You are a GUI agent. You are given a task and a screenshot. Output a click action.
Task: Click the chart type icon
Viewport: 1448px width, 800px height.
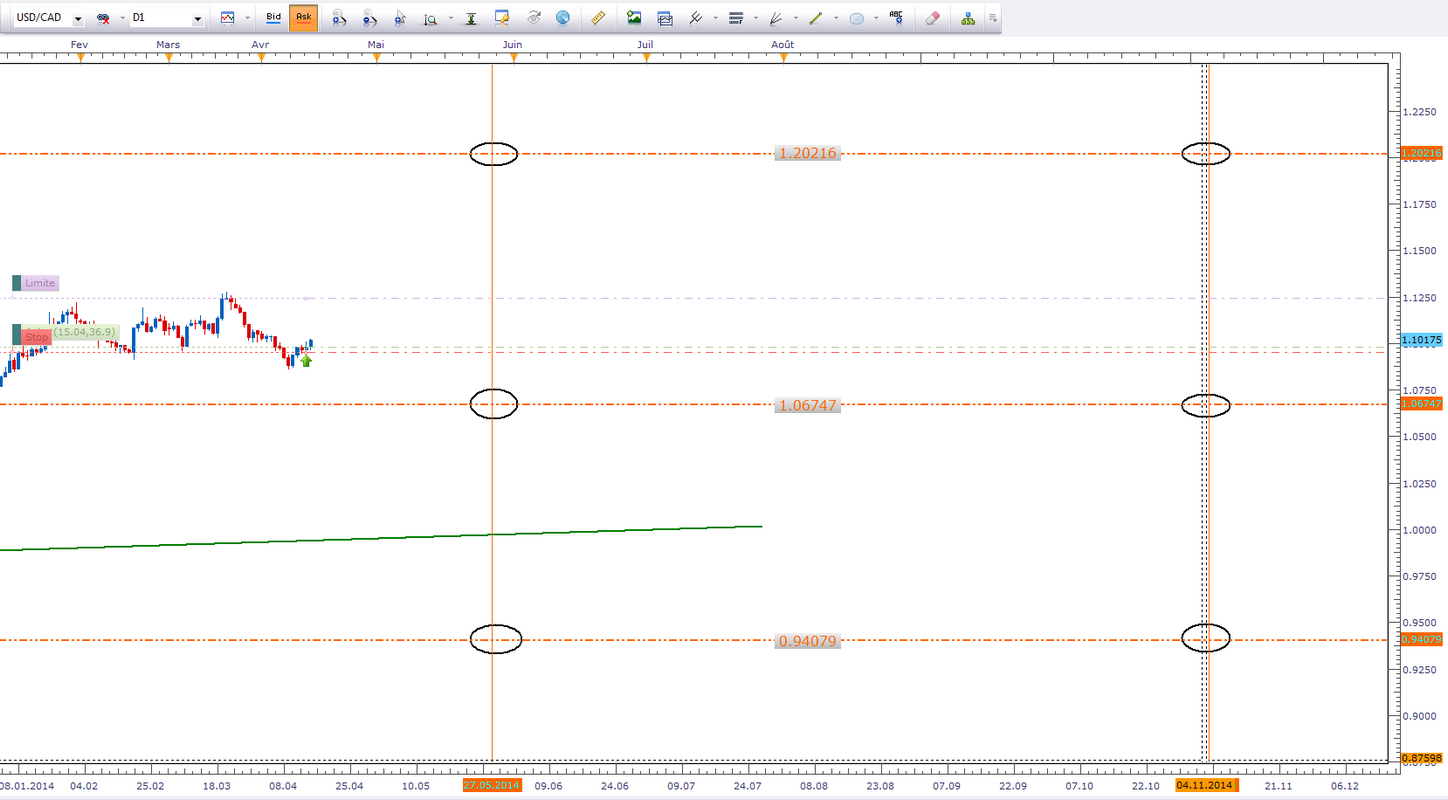click(228, 18)
